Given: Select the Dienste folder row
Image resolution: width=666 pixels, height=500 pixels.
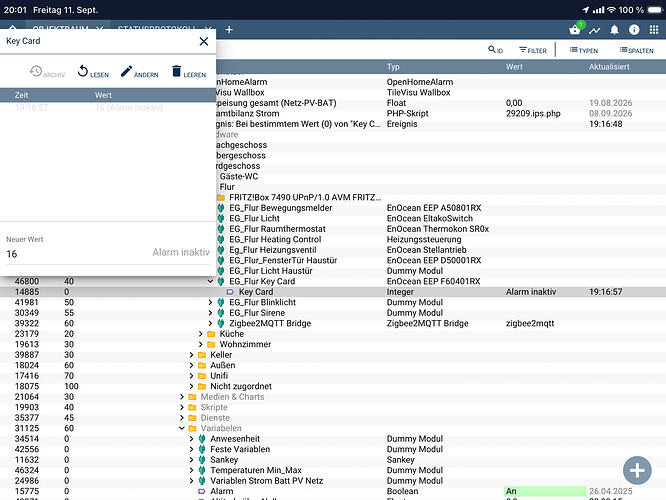Looking at the screenshot, I should pyautogui.click(x=333, y=418).
